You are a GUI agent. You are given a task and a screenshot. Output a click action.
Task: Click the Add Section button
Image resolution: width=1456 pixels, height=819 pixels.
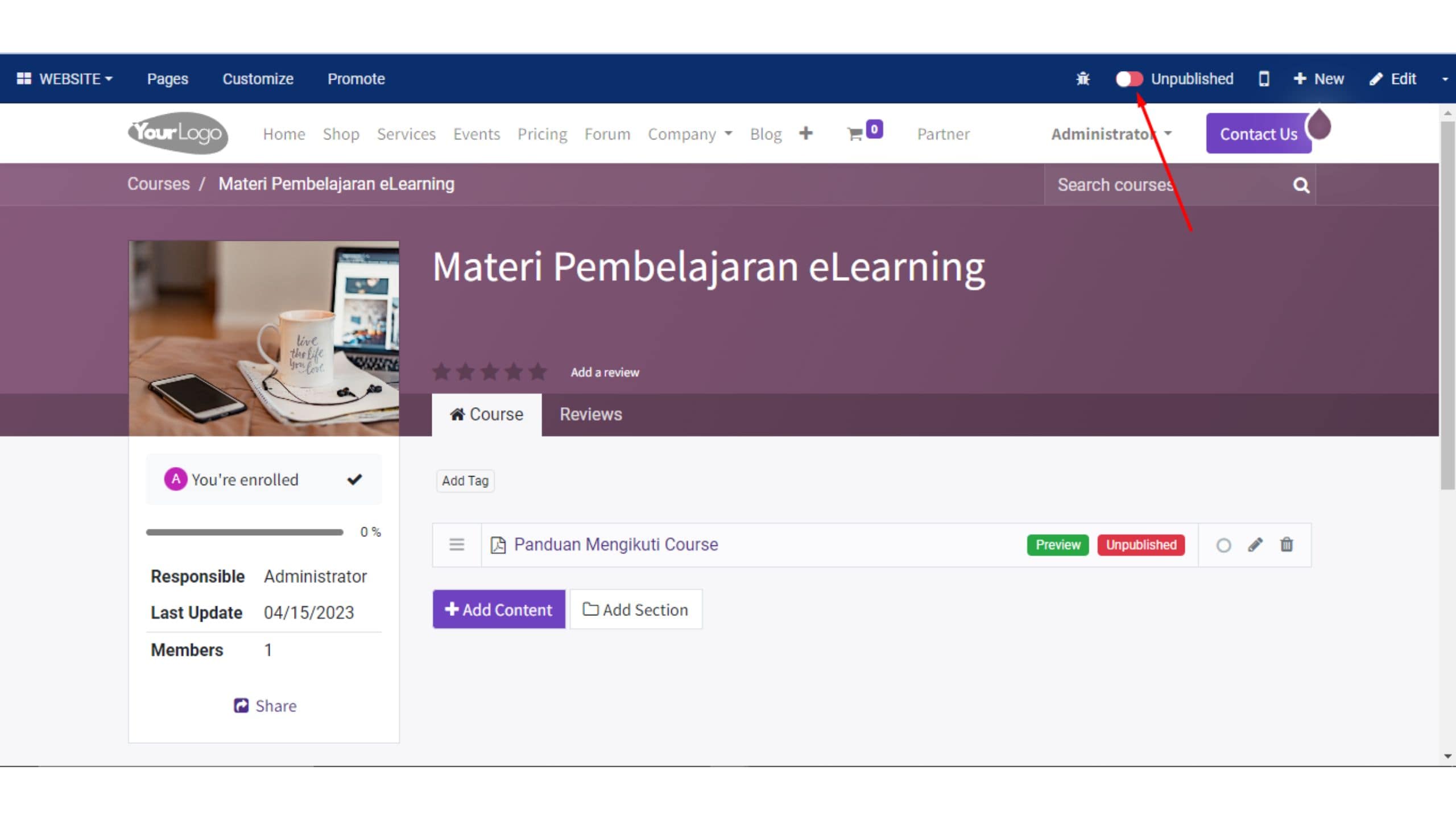pyautogui.click(x=636, y=610)
